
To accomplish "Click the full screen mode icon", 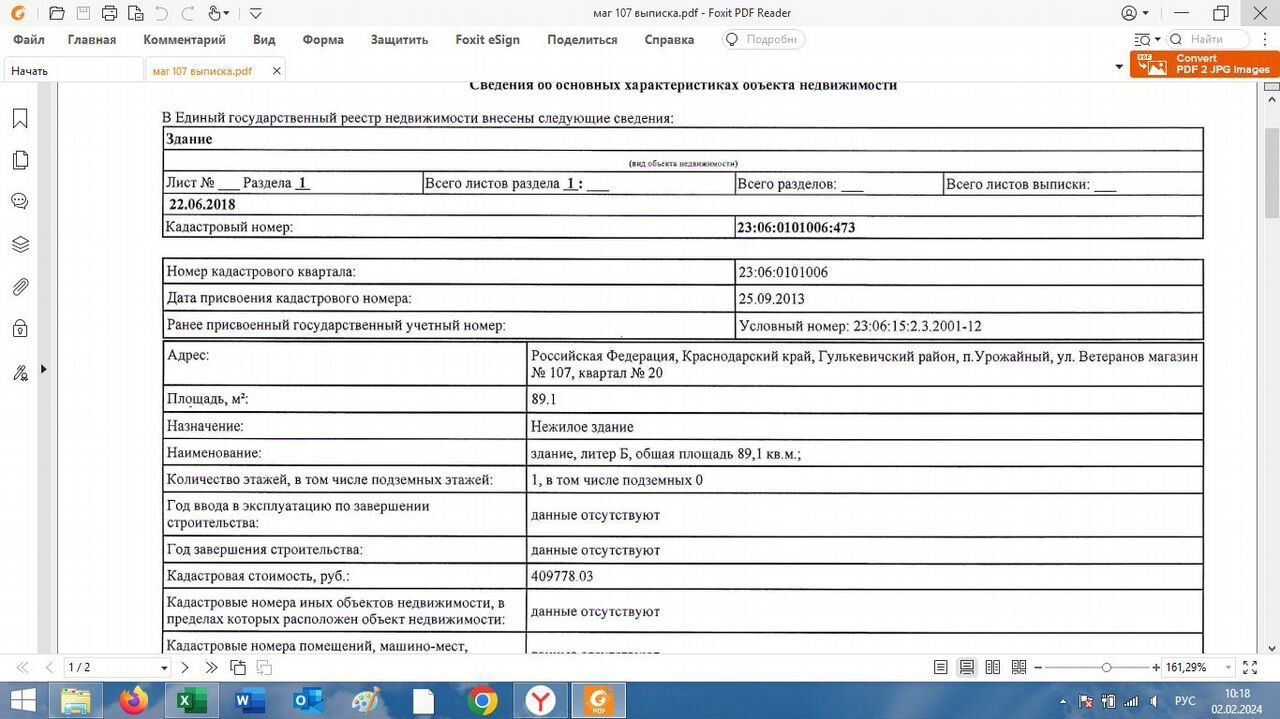I will click(1250, 667).
